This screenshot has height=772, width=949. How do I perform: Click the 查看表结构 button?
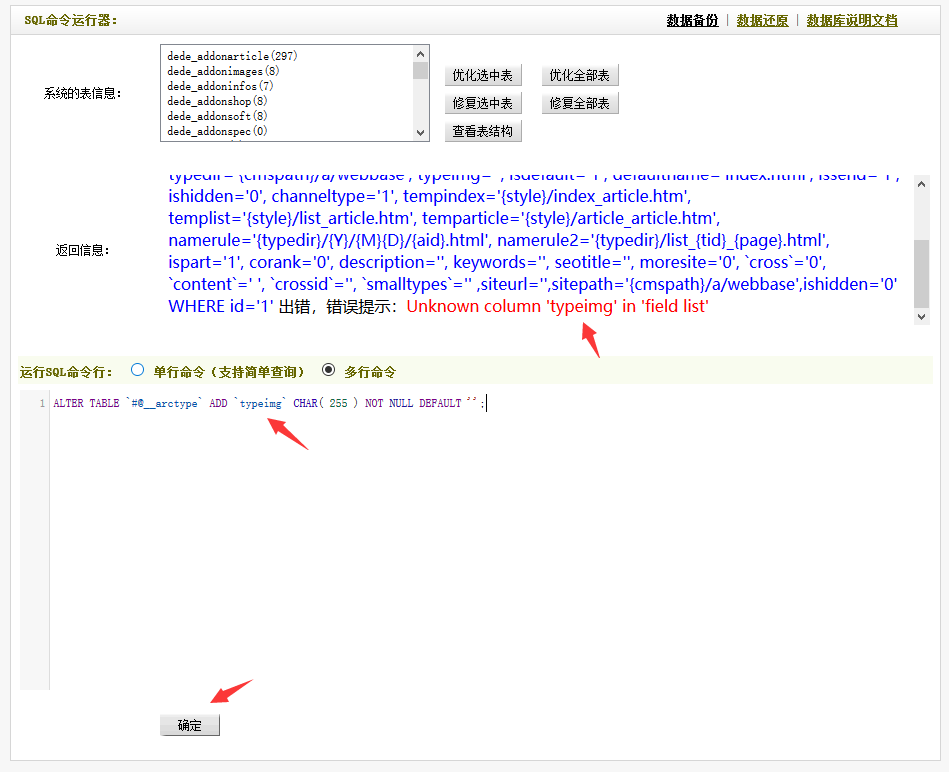(x=483, y=131)
